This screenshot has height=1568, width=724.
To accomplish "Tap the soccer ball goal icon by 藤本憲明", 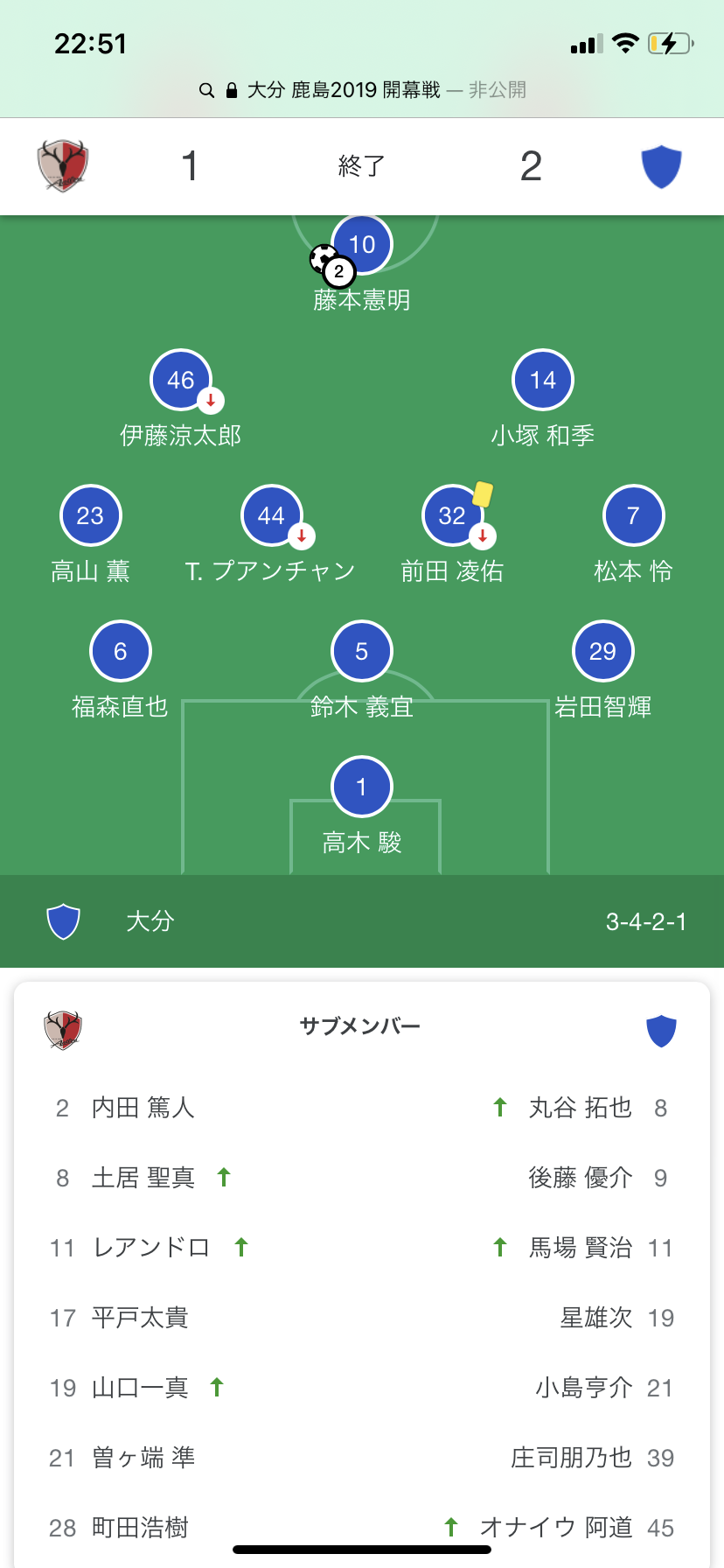I will 323,258.
